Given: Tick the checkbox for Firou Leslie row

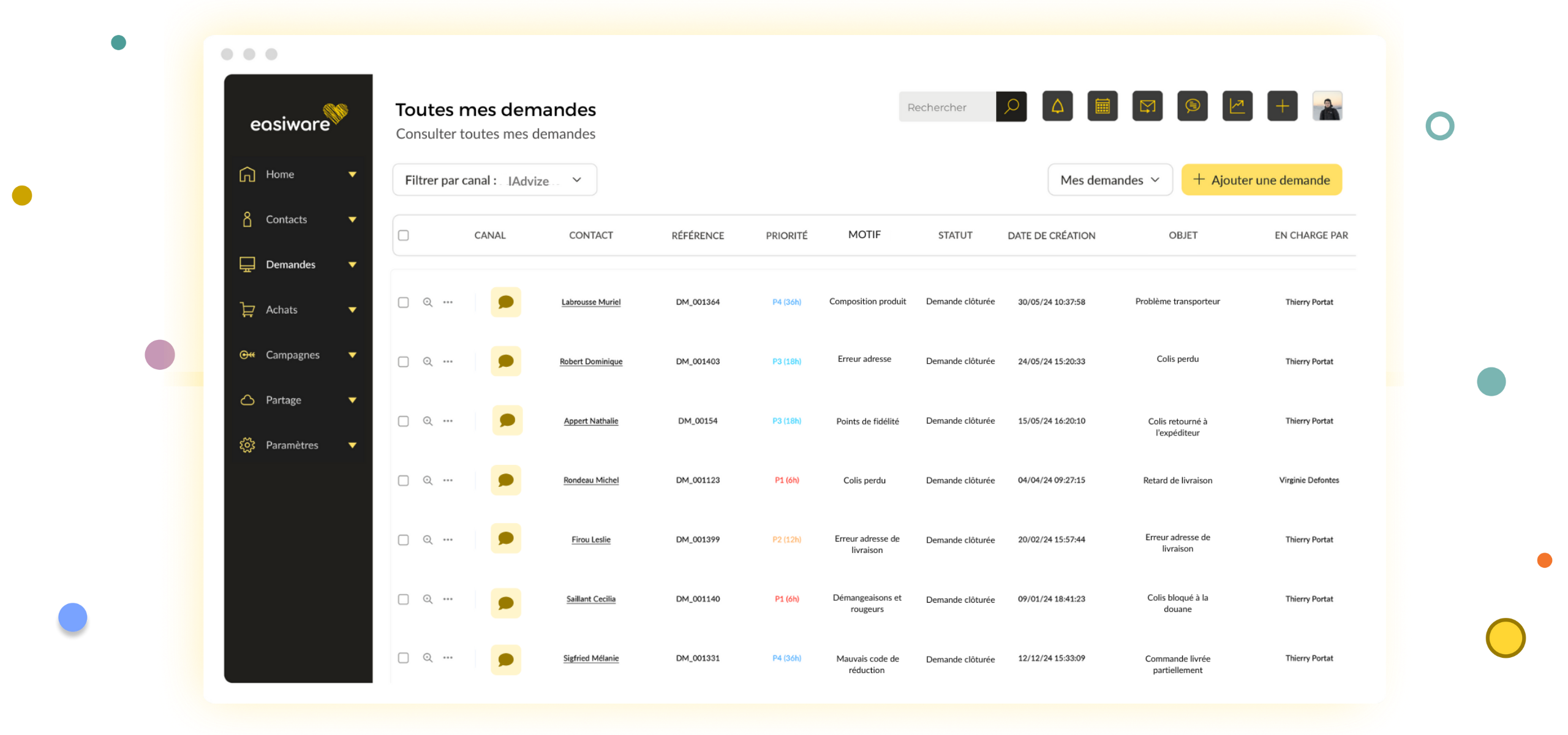Looking at the screenshot, I should 403,540.
